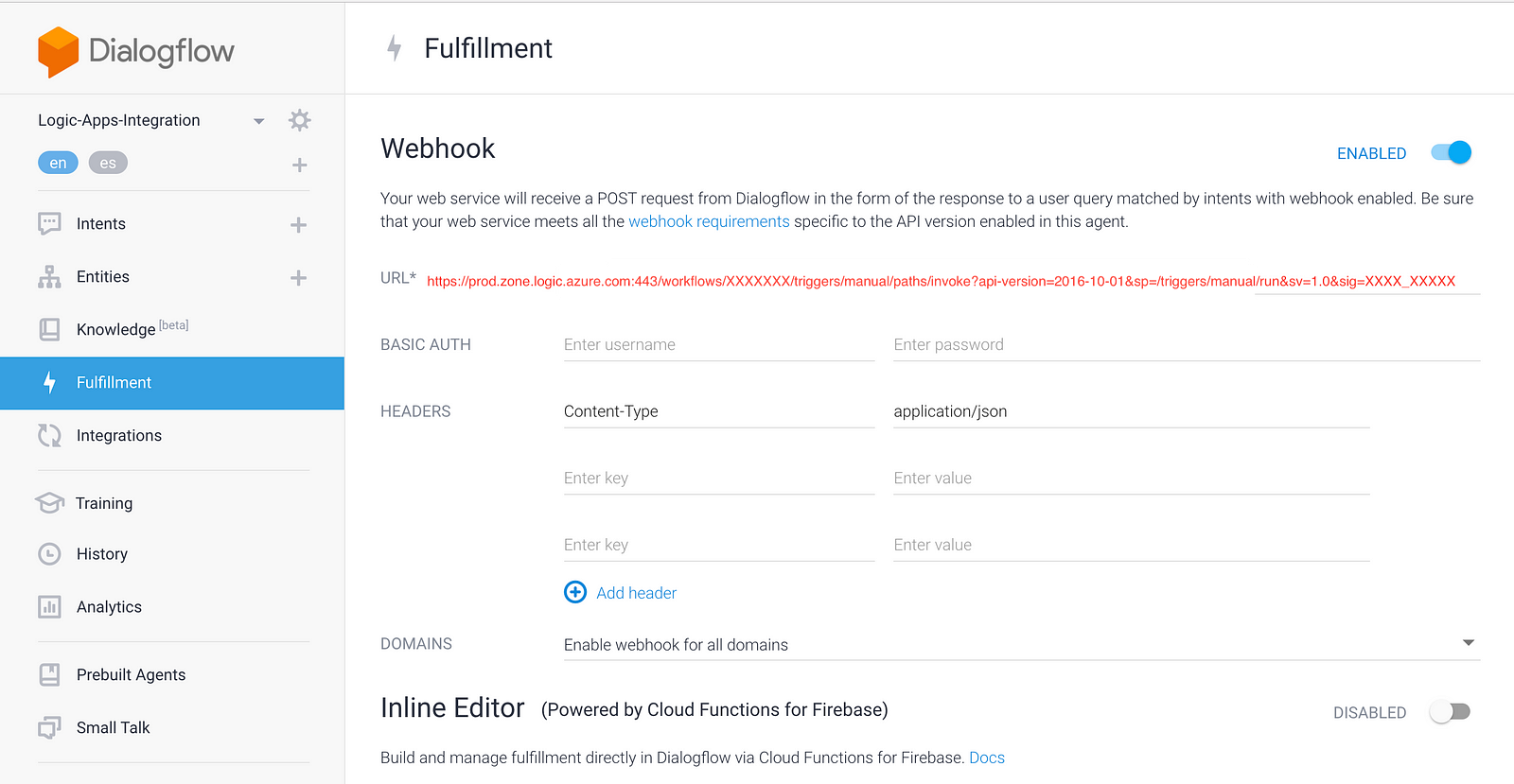This screenshot has width=1514, height=784.
Task: Edit the Content-Type header key field
Action: coord(719,411)
